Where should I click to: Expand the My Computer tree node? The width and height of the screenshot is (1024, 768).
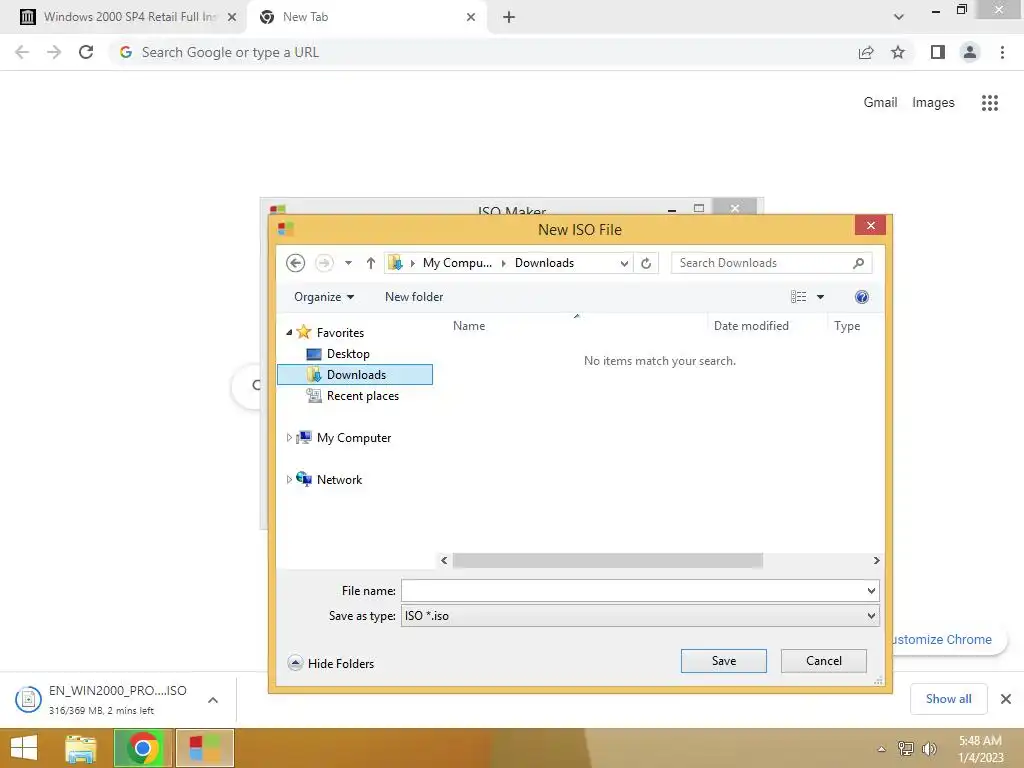289,438
